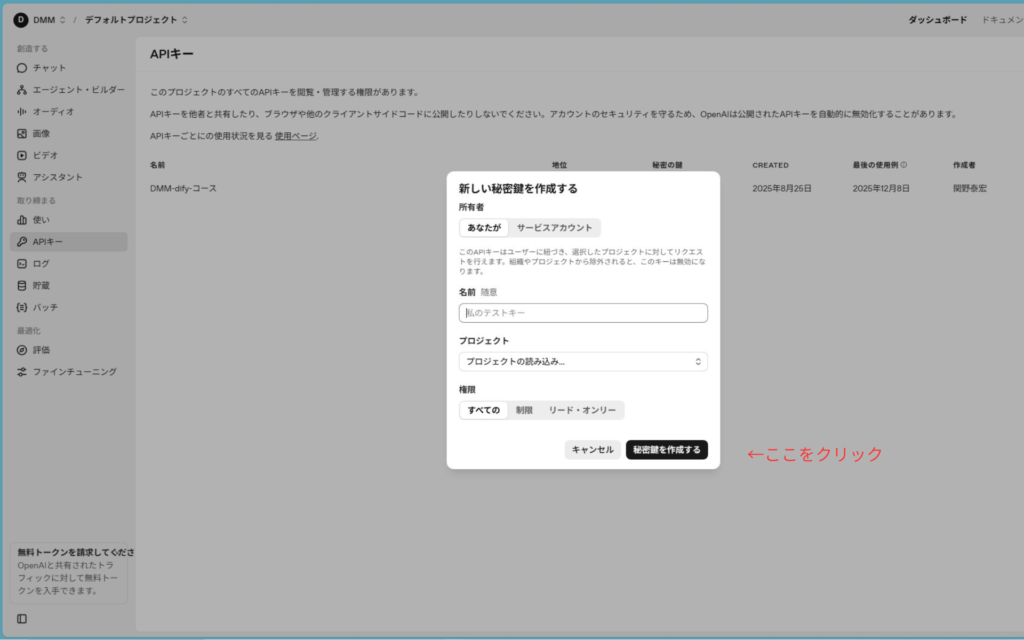Click the 秘密鍵を作成する button

(666, 450)
